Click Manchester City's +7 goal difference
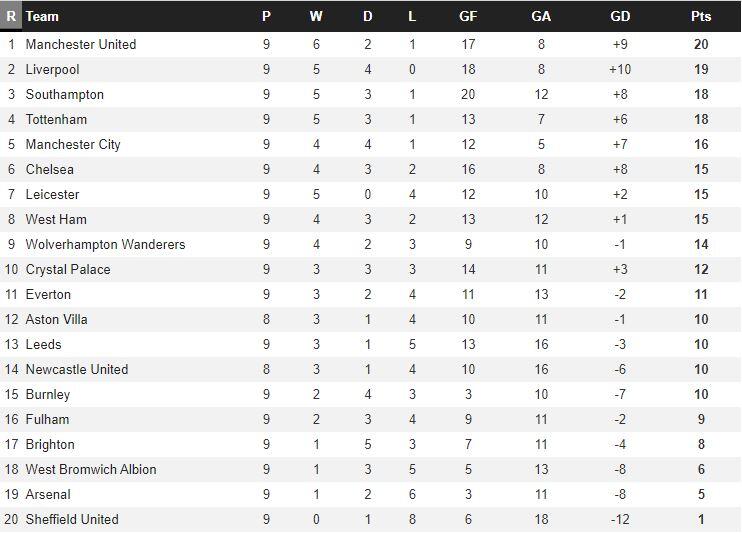 coord(620,144)
